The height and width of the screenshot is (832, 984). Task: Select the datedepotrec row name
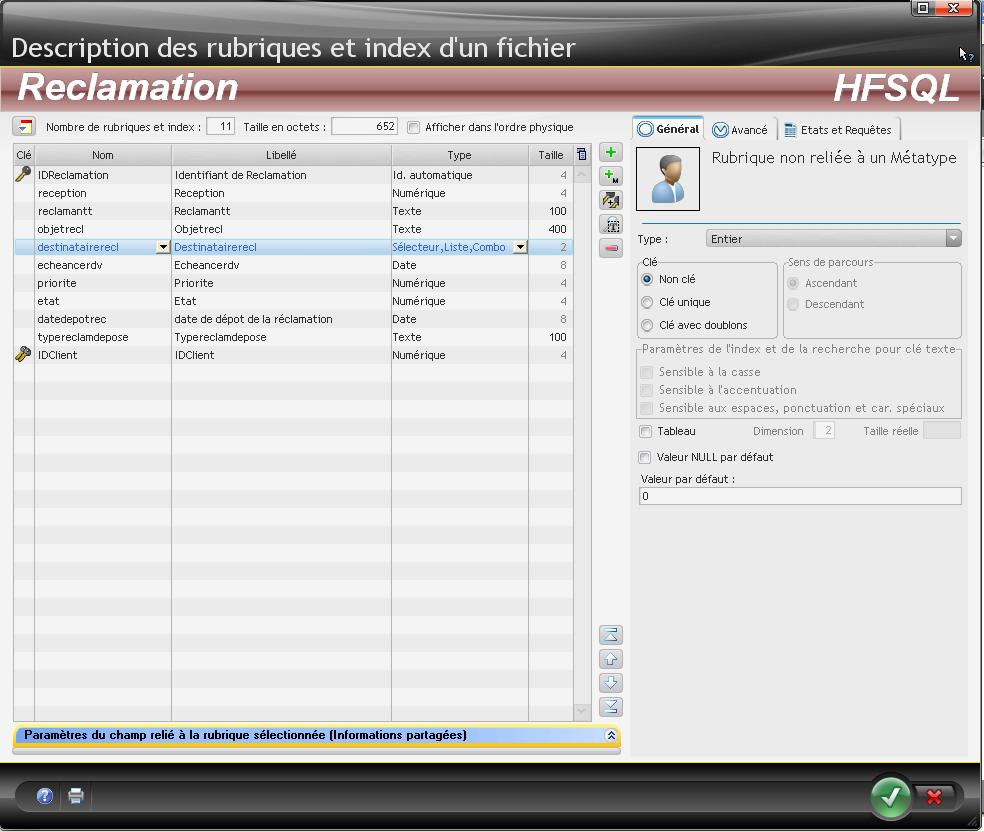click(x=103, y=319)
